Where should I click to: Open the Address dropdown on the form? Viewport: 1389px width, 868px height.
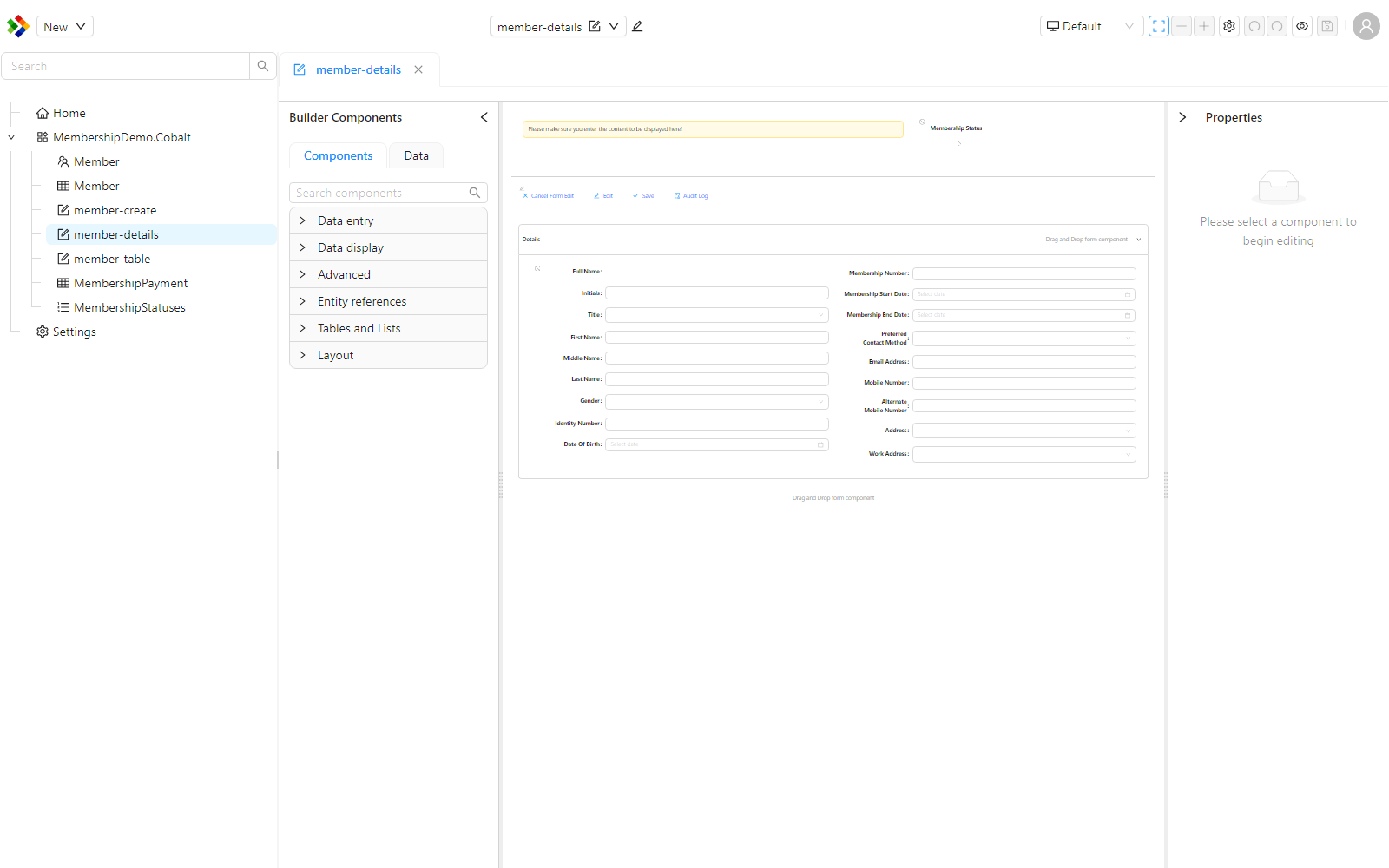[1024, 431]
